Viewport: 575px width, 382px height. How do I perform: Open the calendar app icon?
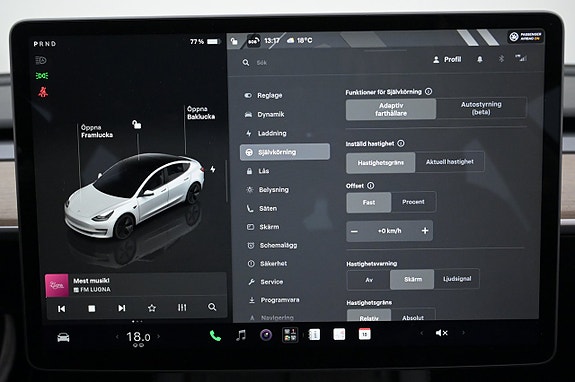click(365, 334)
